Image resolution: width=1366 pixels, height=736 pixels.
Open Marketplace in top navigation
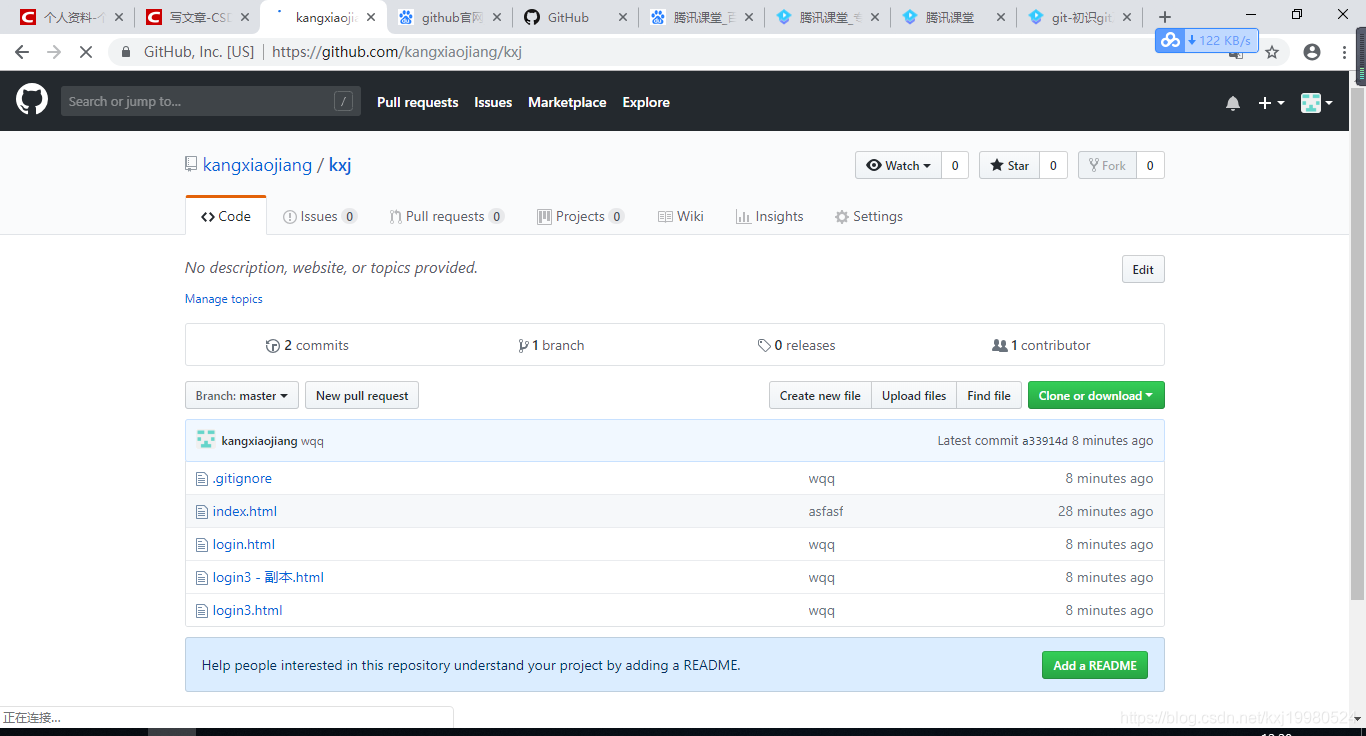point(567,102)
